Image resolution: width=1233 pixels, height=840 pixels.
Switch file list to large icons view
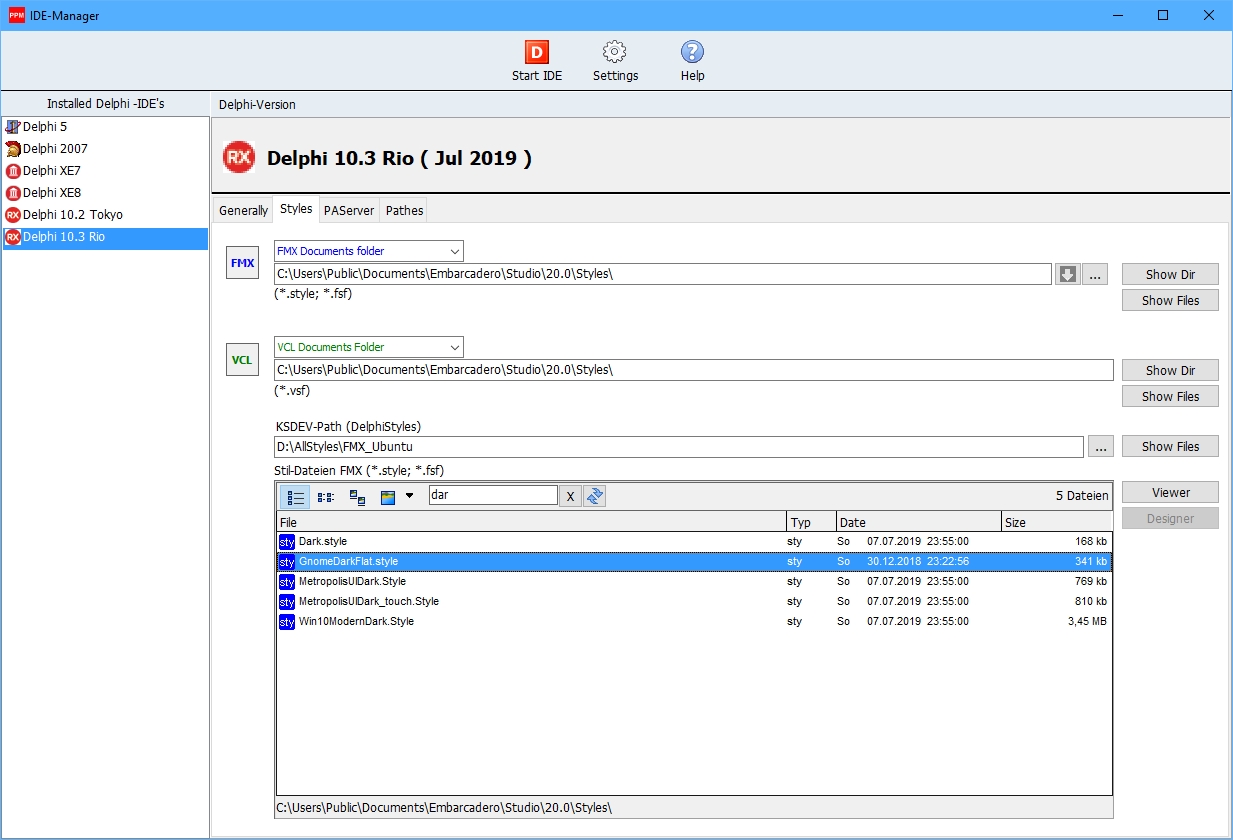click(357, 496)
